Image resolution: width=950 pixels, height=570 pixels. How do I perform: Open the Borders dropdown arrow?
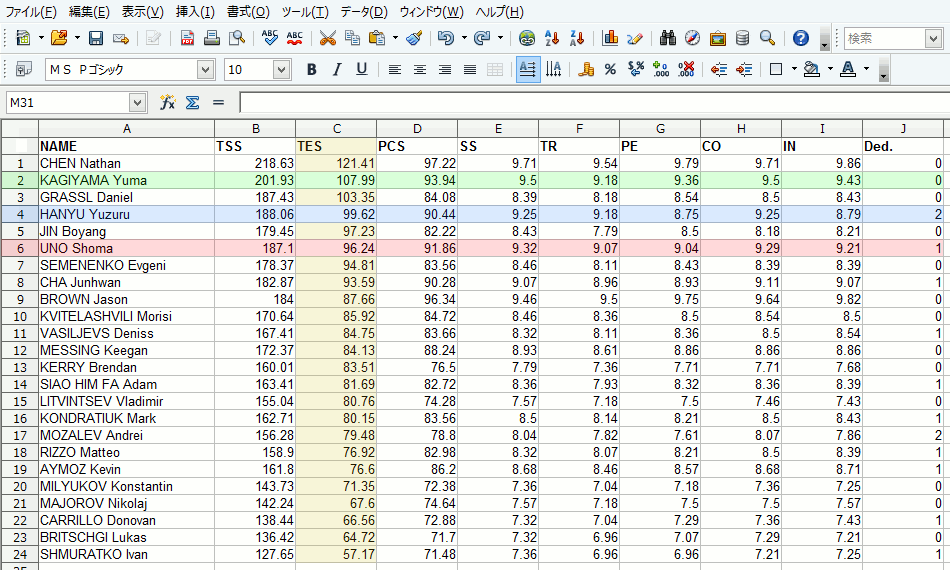click(794, 69)
